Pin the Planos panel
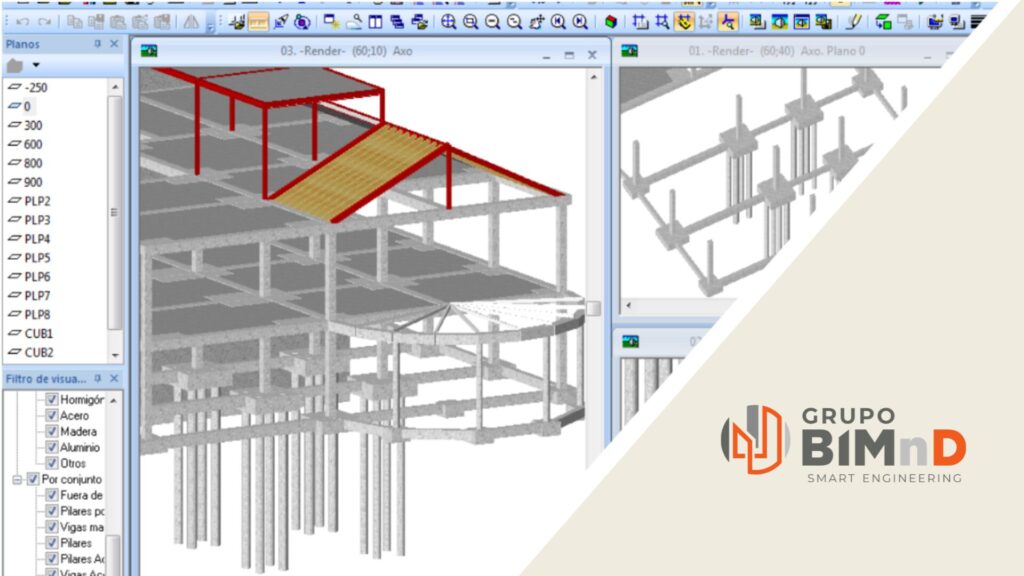Screen dimensions: 1024x576 tap(98, 44)
